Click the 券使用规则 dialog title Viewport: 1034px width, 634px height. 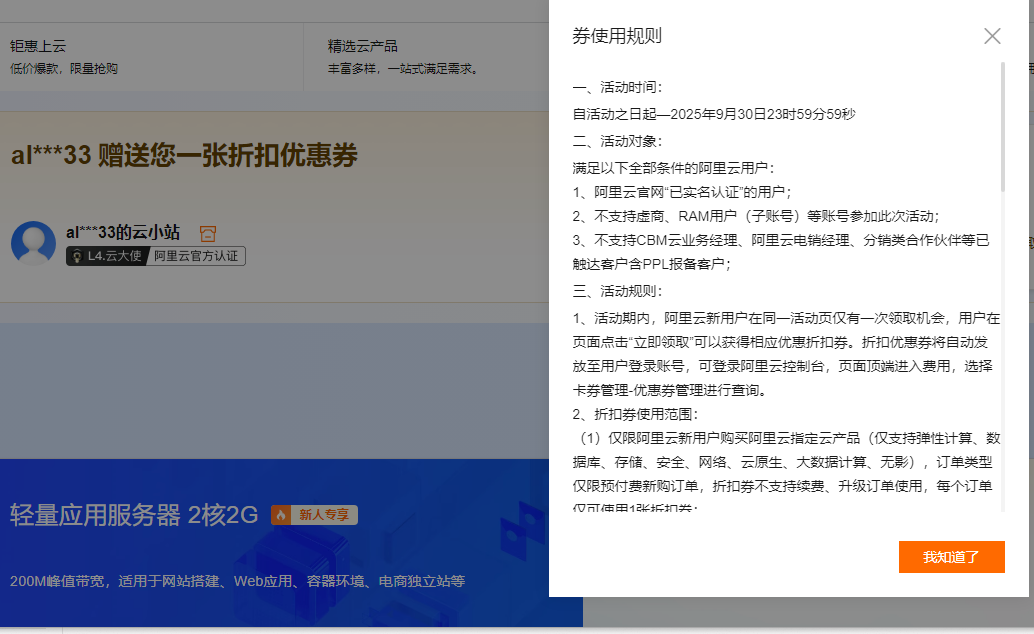point(617,37)
